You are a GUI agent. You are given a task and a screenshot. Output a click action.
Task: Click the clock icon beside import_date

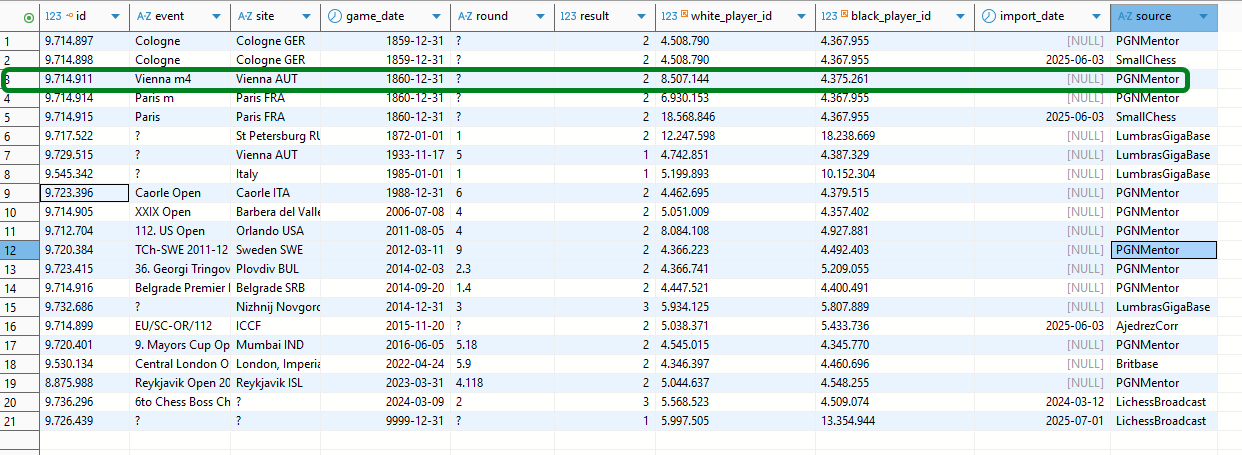tap(988, 17)
